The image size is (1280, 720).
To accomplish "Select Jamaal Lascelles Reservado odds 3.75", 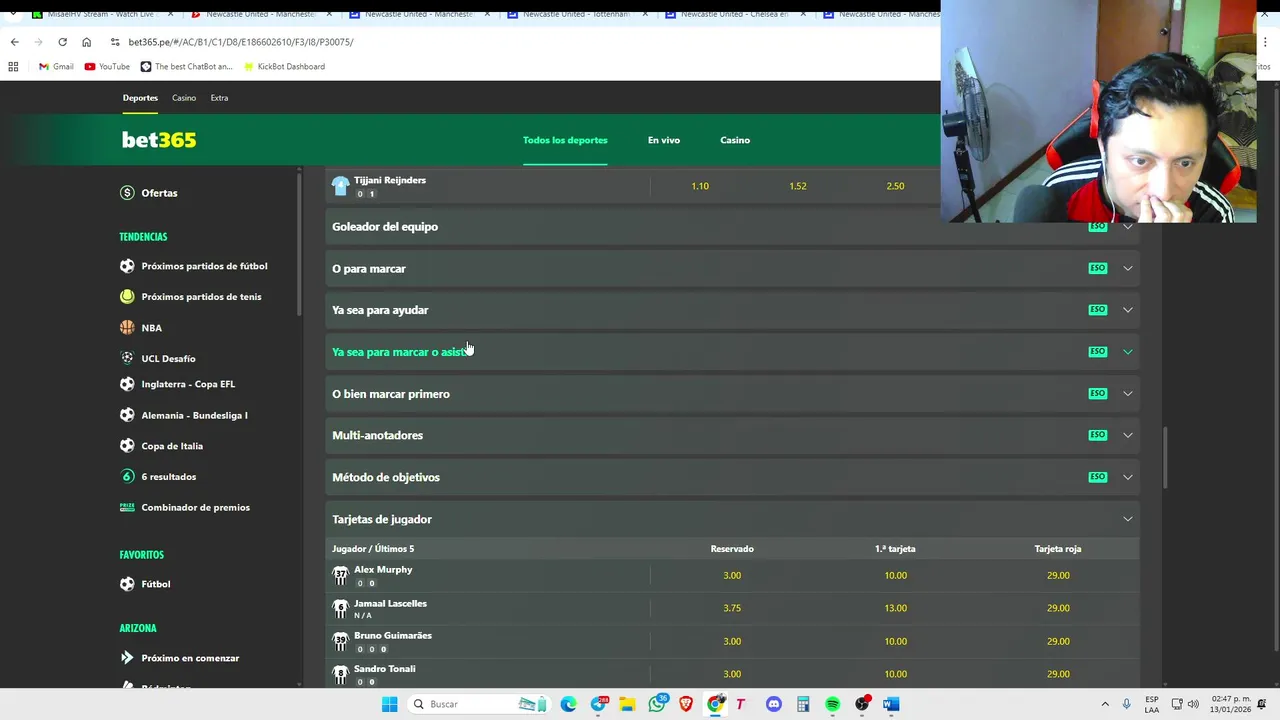I will click(x=732, y=608).
